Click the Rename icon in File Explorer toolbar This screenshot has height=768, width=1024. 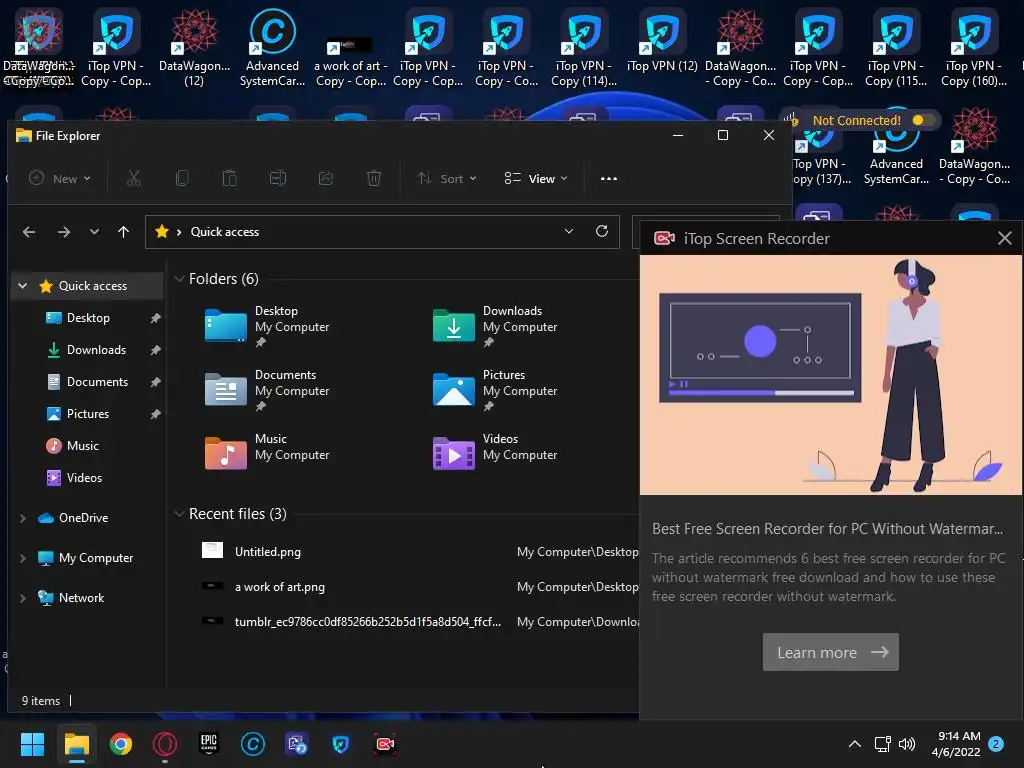(x=278, y=178)
